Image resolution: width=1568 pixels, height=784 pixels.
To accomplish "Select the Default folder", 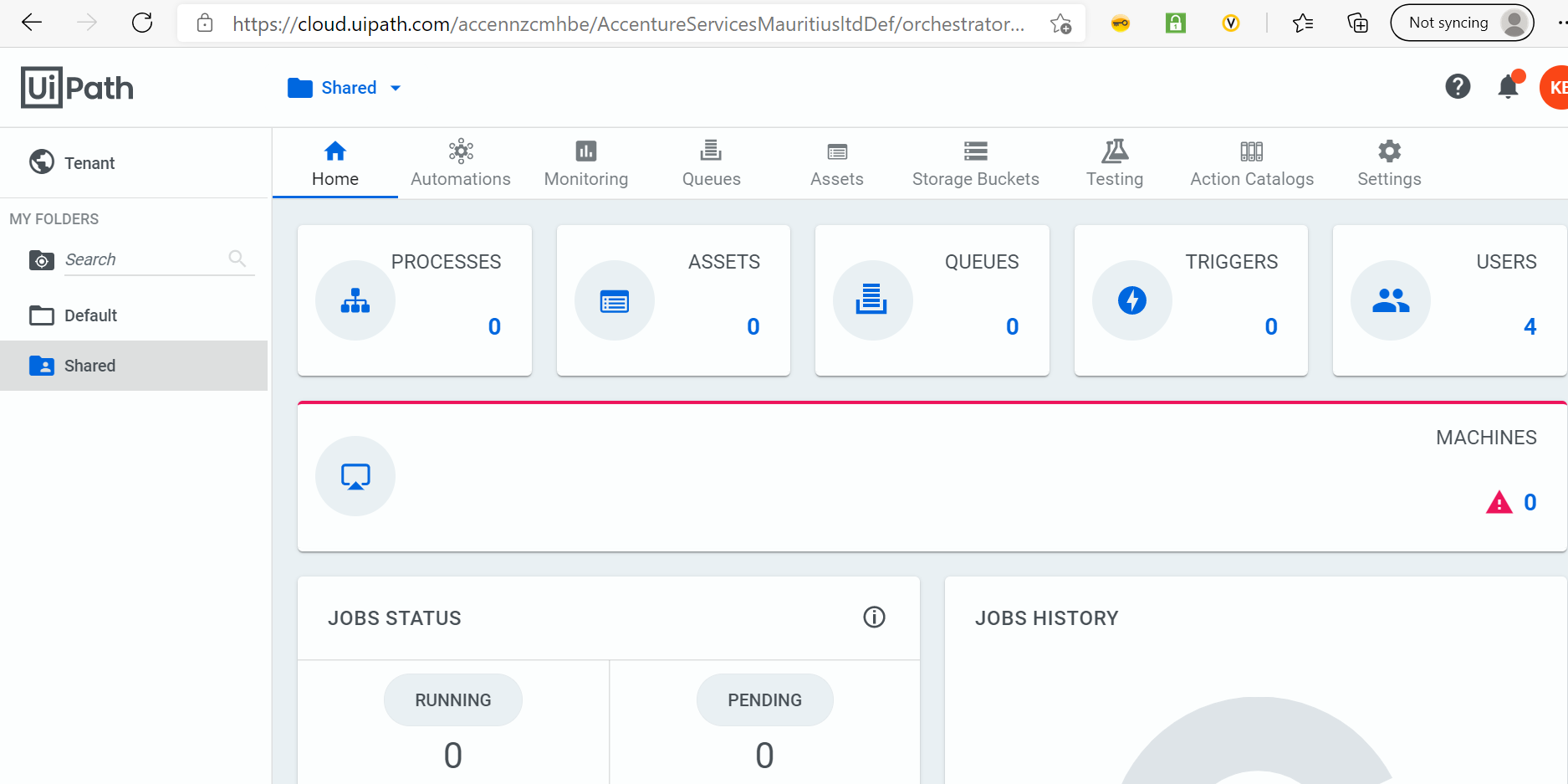I will (89, 315).
